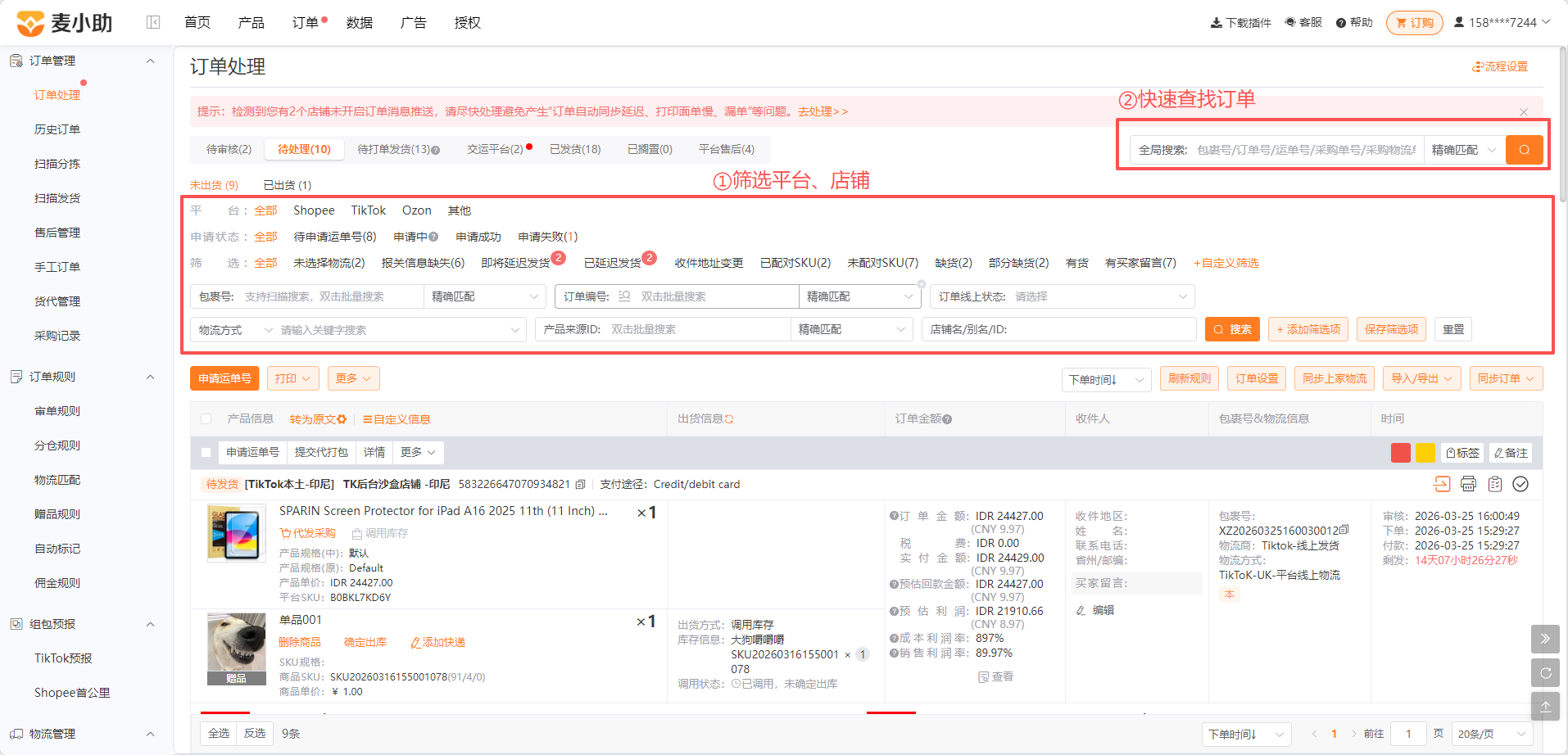
Task: Switch to 已发货(18) tab
Action: click(575, 149)
